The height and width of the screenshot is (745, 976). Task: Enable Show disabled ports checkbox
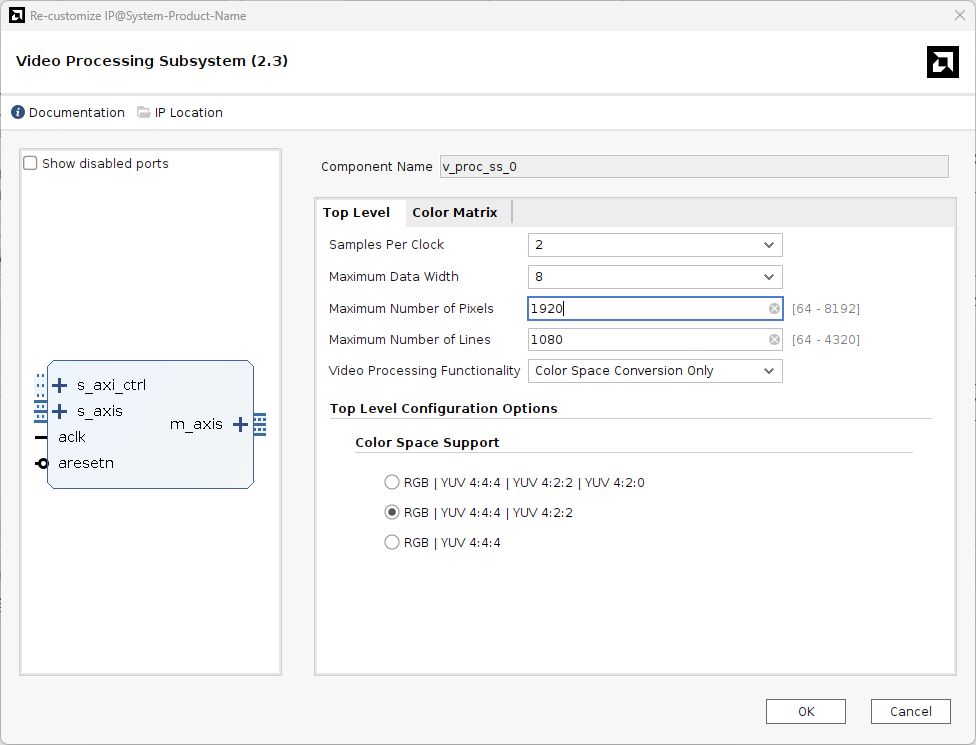click(x=31, y=164)
